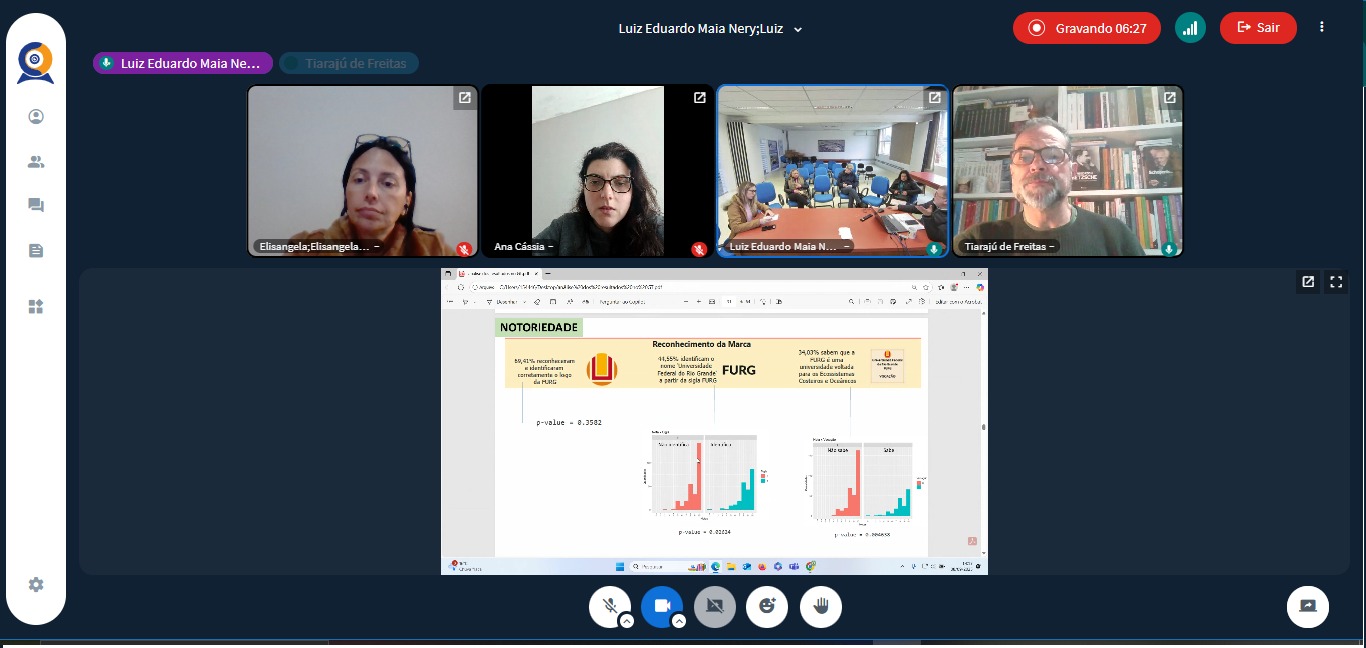Open settings gear in the left sidebar
1366x648 pixels.
point(36,585)
